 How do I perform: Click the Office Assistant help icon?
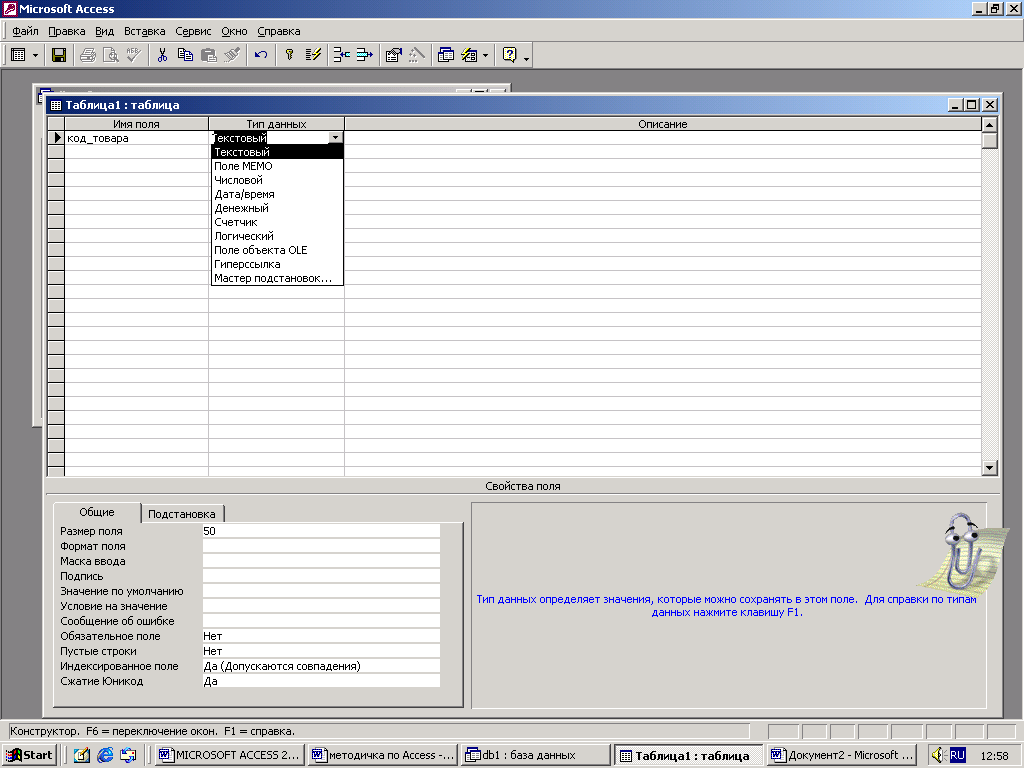(x=509, y=56)
